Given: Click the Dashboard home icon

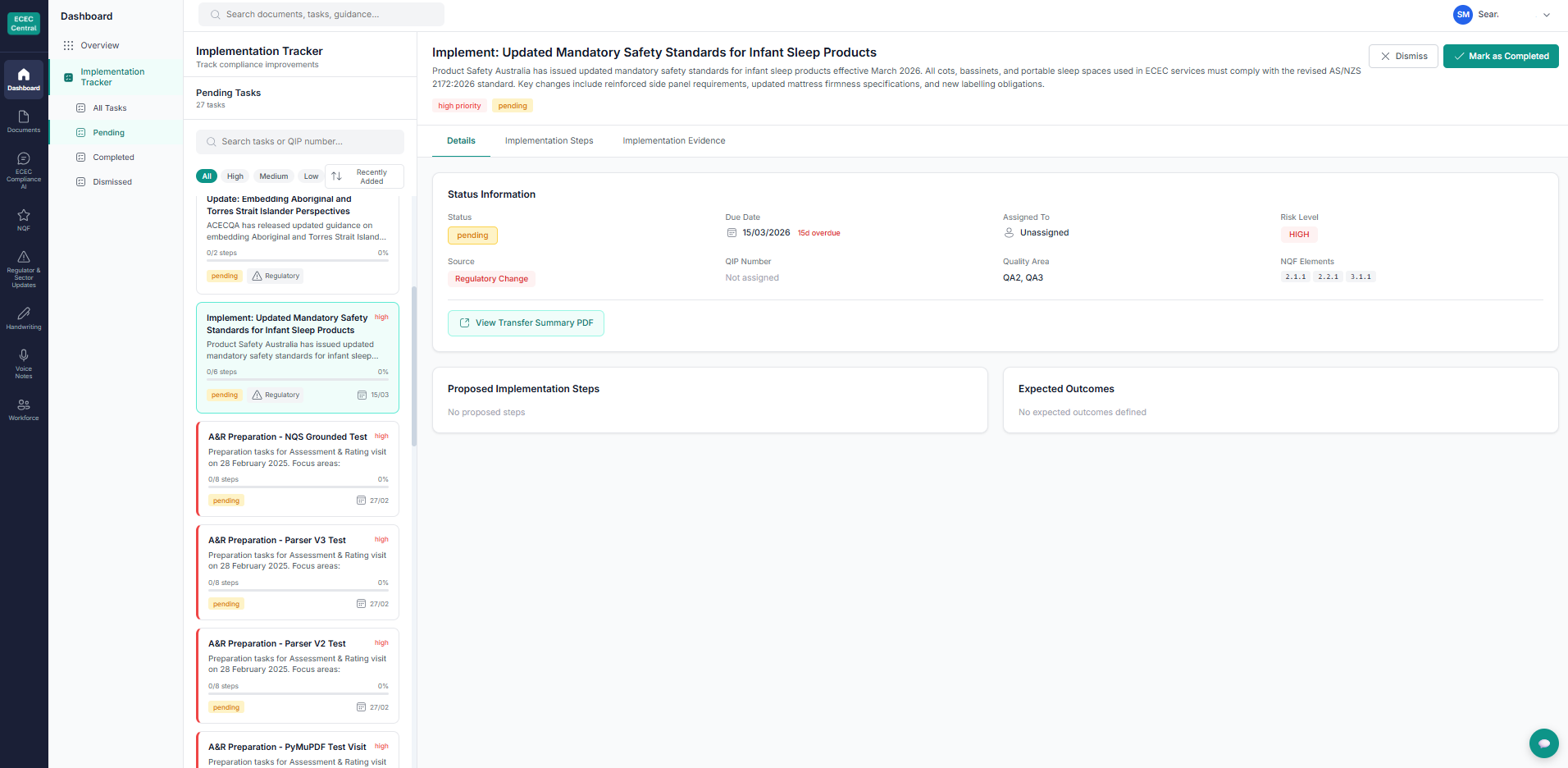Looking at the screenshot, I should point(24,80).
